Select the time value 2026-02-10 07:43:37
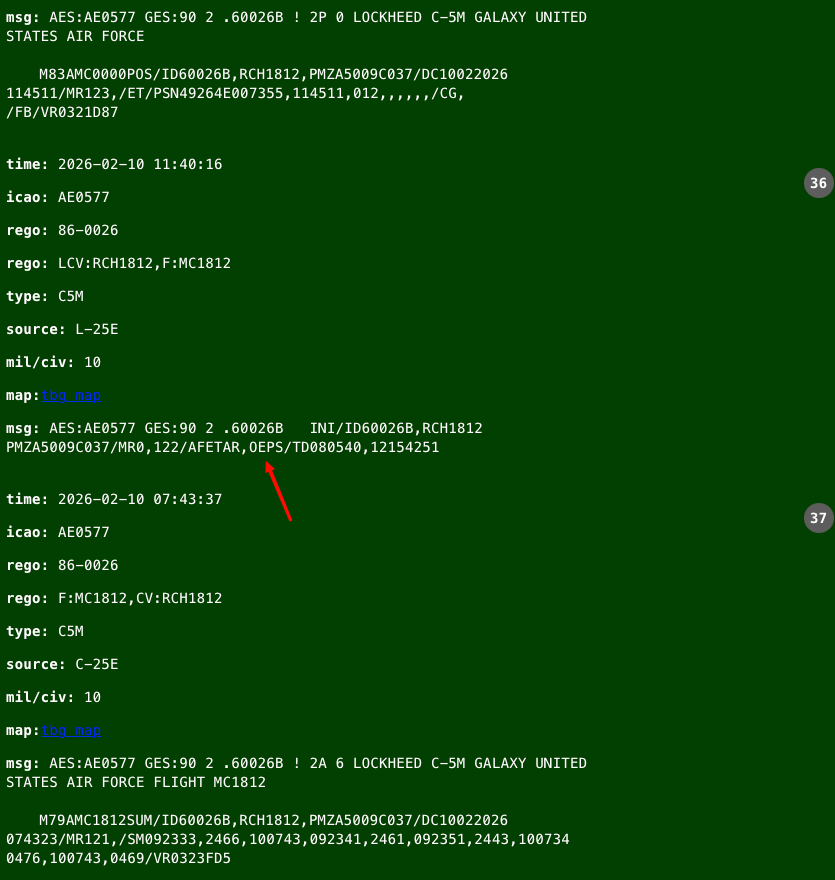The width and height of the screenshot is (835, 880). 140,499
